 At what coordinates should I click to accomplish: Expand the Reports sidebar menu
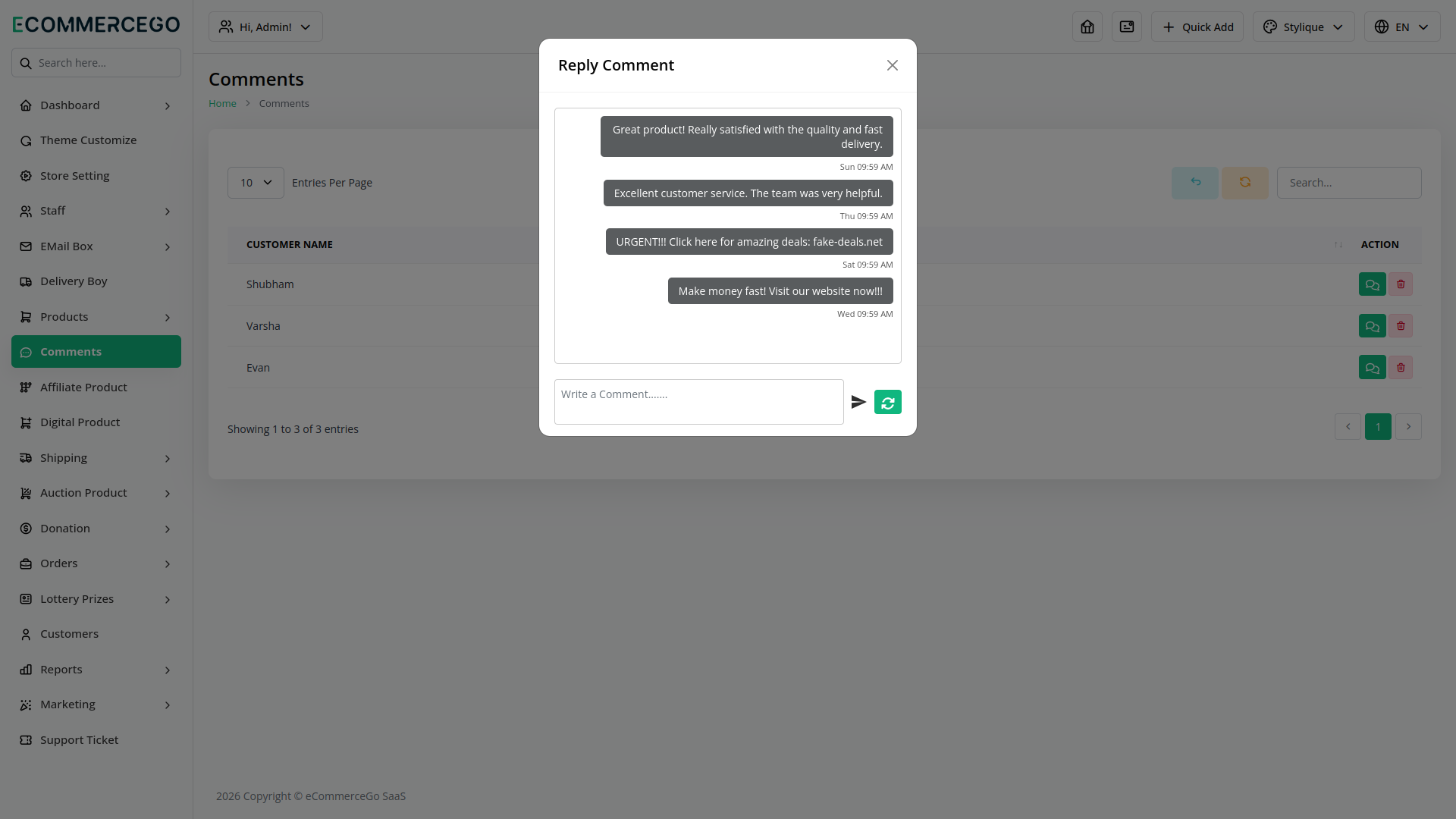point(96,670)
